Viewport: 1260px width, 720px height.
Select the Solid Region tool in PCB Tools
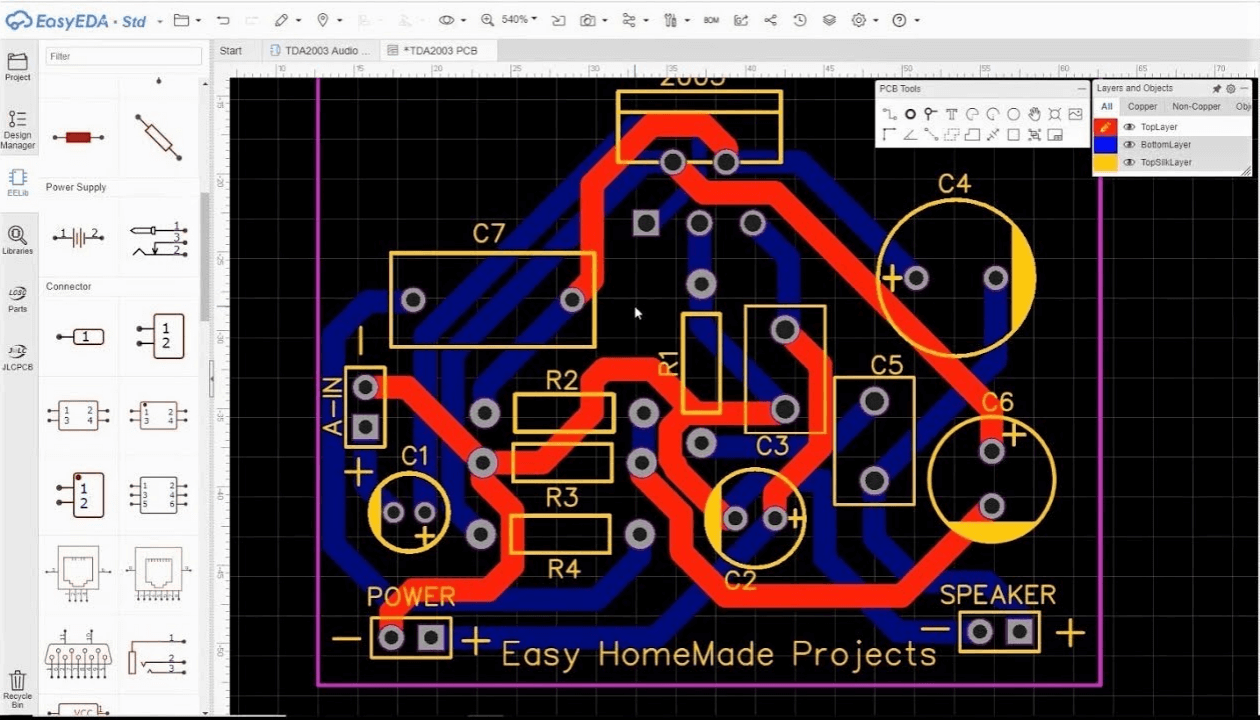(972, 135)
